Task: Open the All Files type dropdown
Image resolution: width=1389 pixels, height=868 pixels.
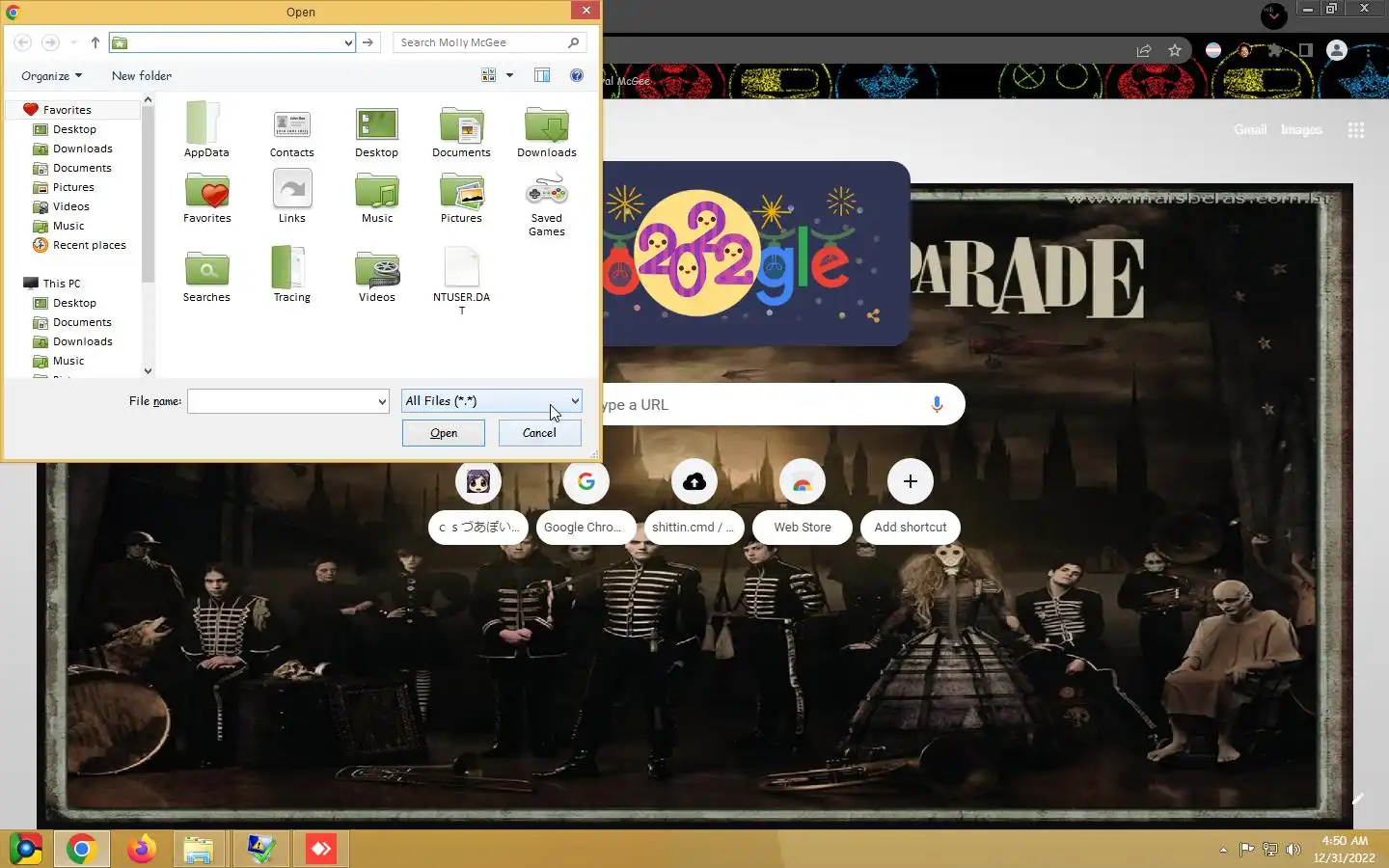Action: [x=492, y=401]
